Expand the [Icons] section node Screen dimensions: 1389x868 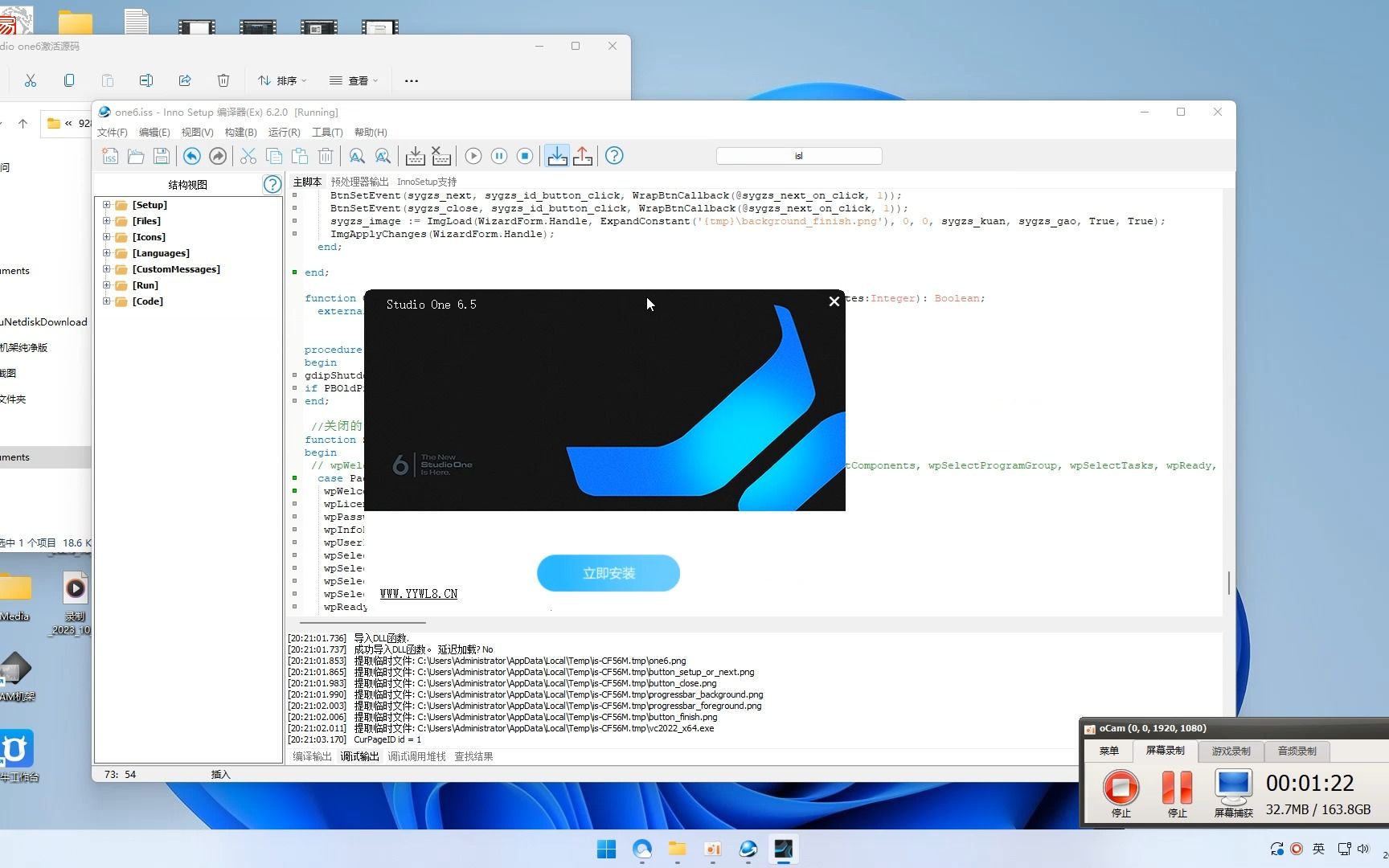coord(106,237)
